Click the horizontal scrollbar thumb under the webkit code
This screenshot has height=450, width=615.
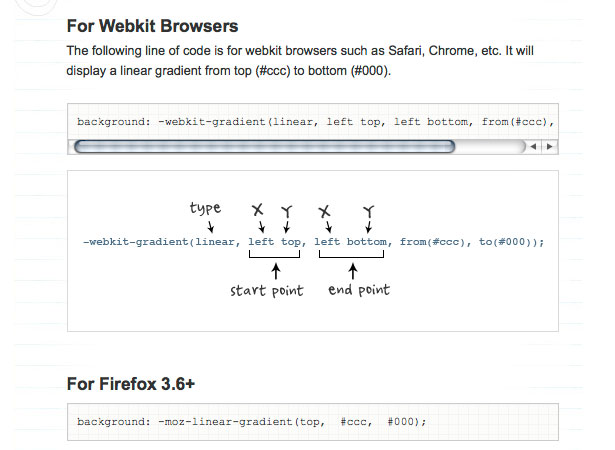[264, 147]
